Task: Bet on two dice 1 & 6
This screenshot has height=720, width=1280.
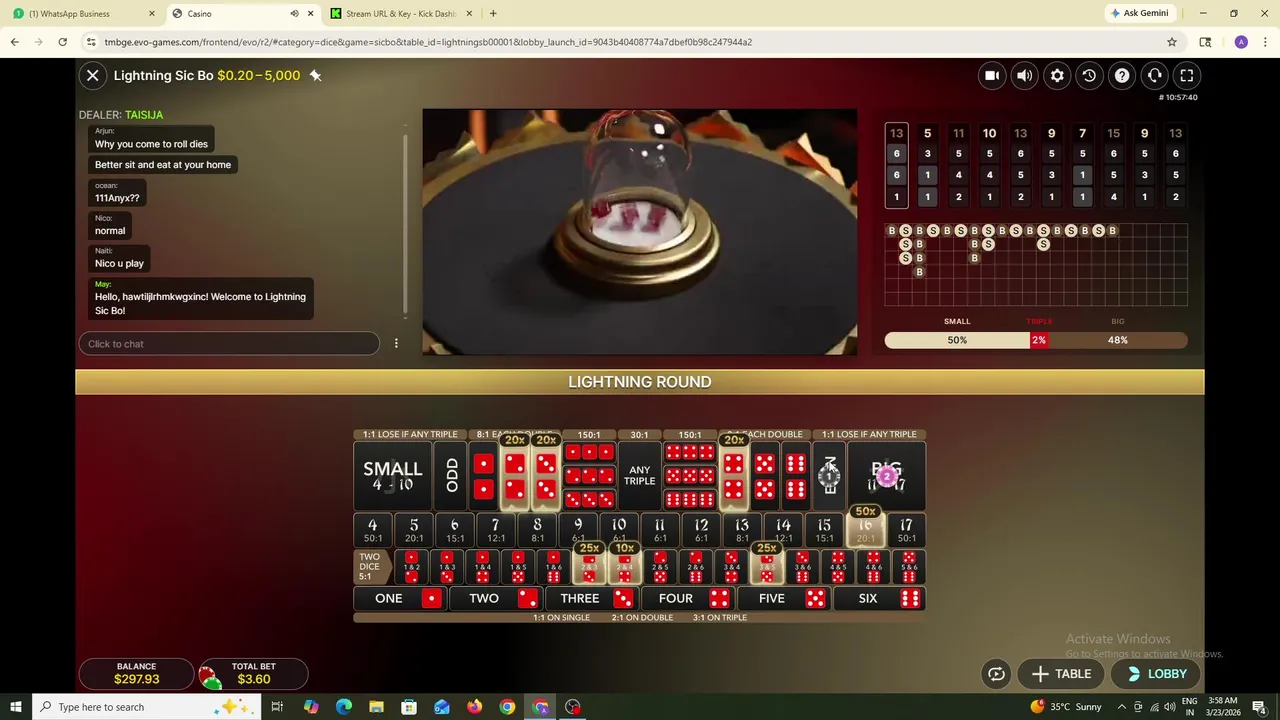Action: [x=553, y=567]
